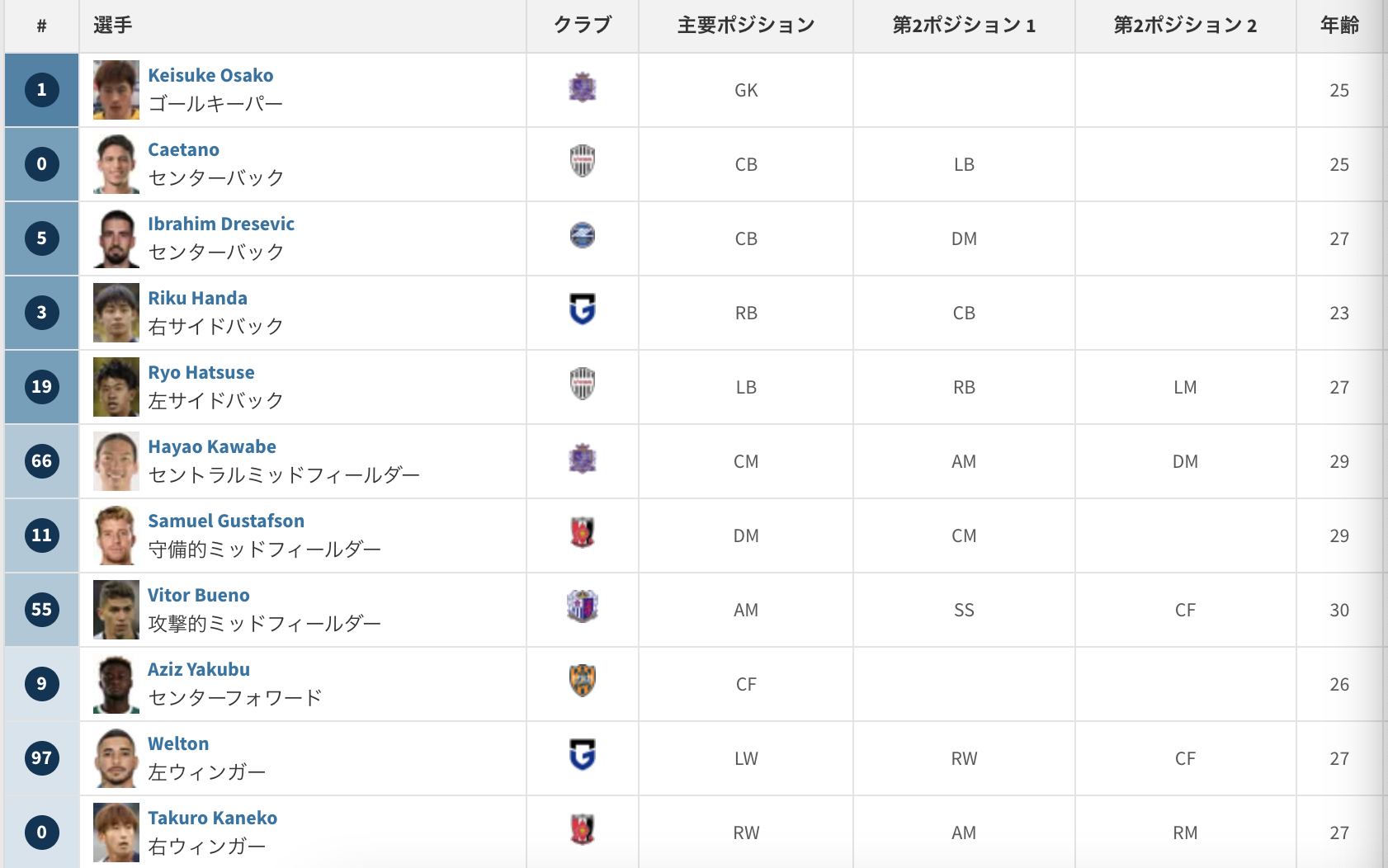This screenshot has width=1388, height=868.
Task: Click the Cerezo Osaka crest in Vitor Bueno's row
Action: click(583, 607)
